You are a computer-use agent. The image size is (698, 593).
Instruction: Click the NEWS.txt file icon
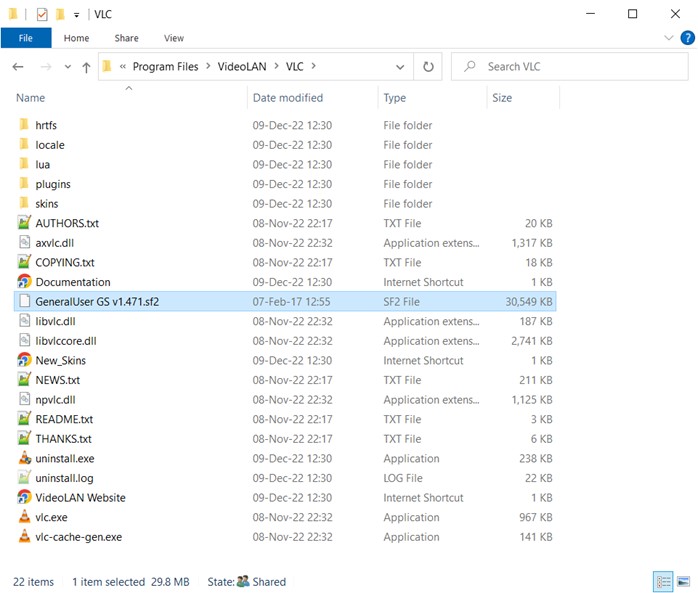point(24,379)
